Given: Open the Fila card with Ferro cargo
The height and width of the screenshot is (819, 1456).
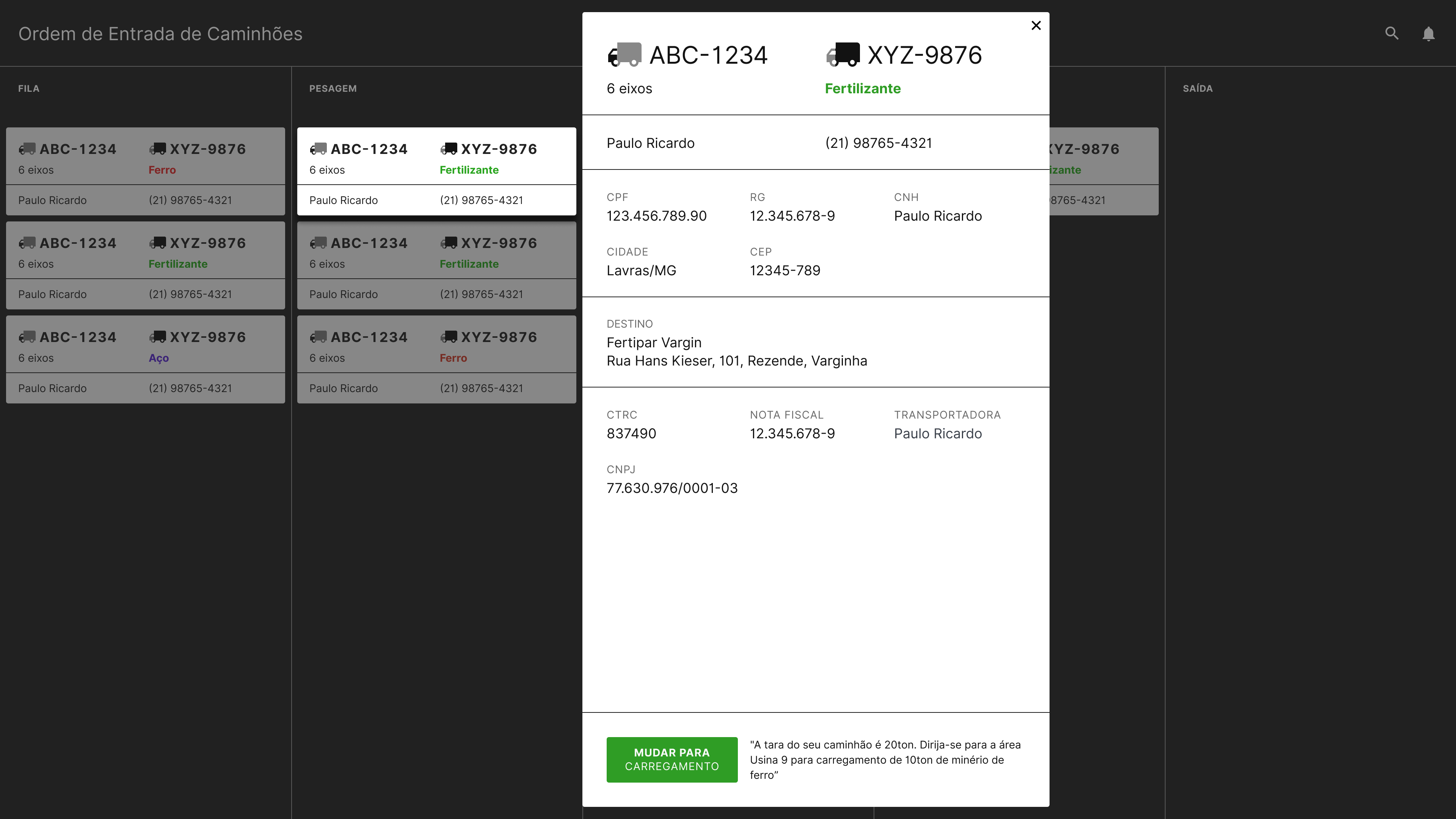Looking at the screenshot, I should coord(145,171).
